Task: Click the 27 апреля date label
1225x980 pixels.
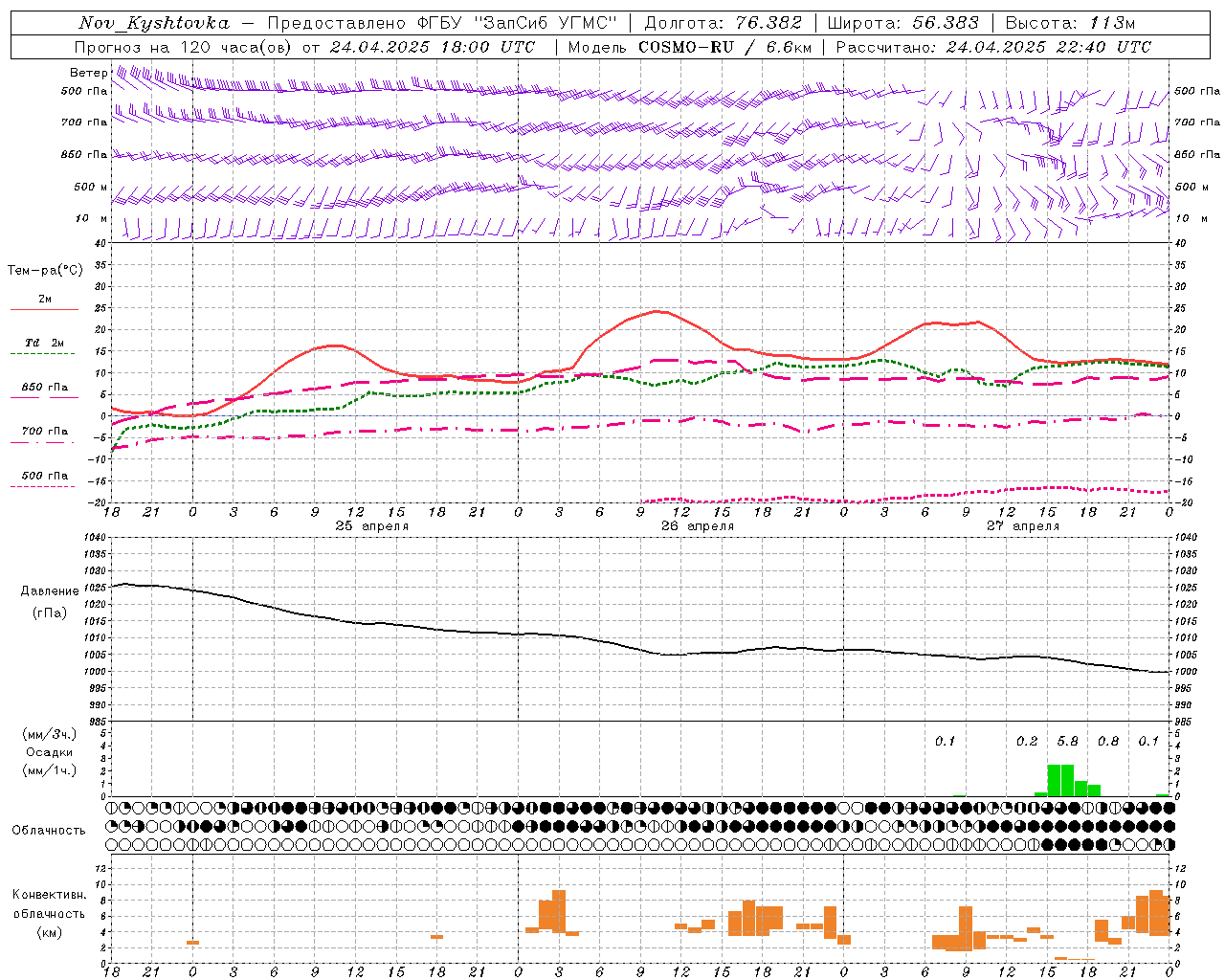Action: point(1023,526)
